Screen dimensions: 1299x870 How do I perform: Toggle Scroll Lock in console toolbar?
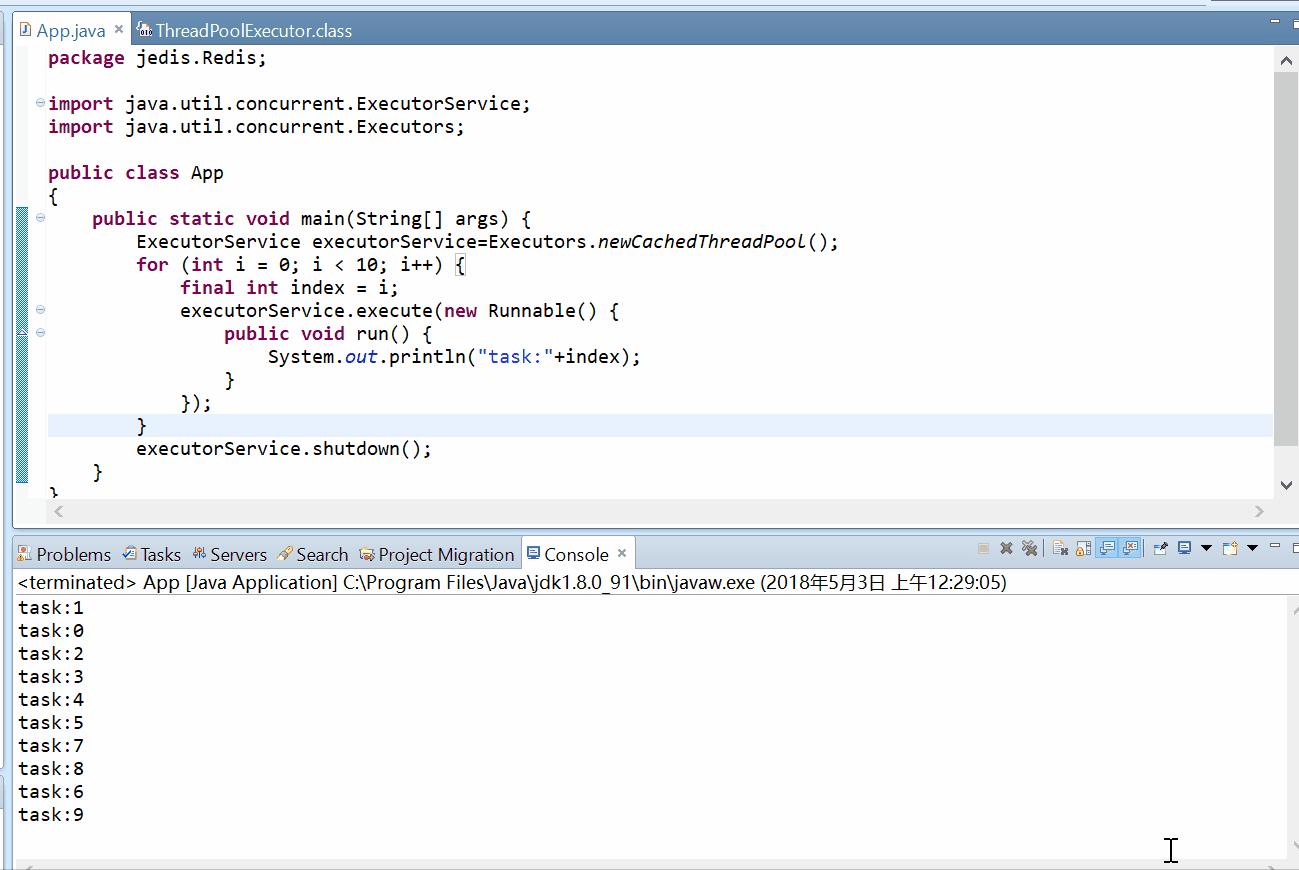(x=1083, y=548)
